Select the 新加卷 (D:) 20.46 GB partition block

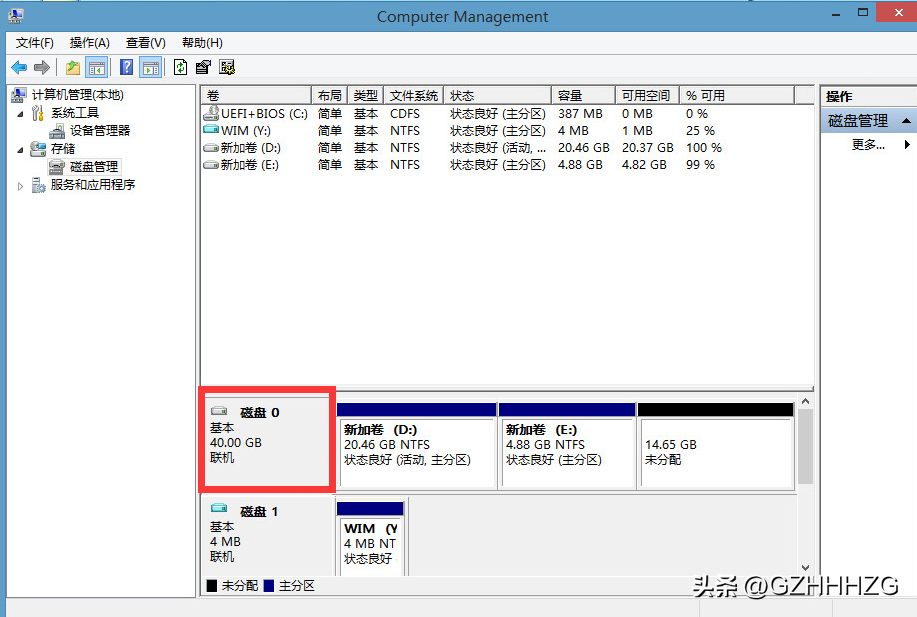418,446
